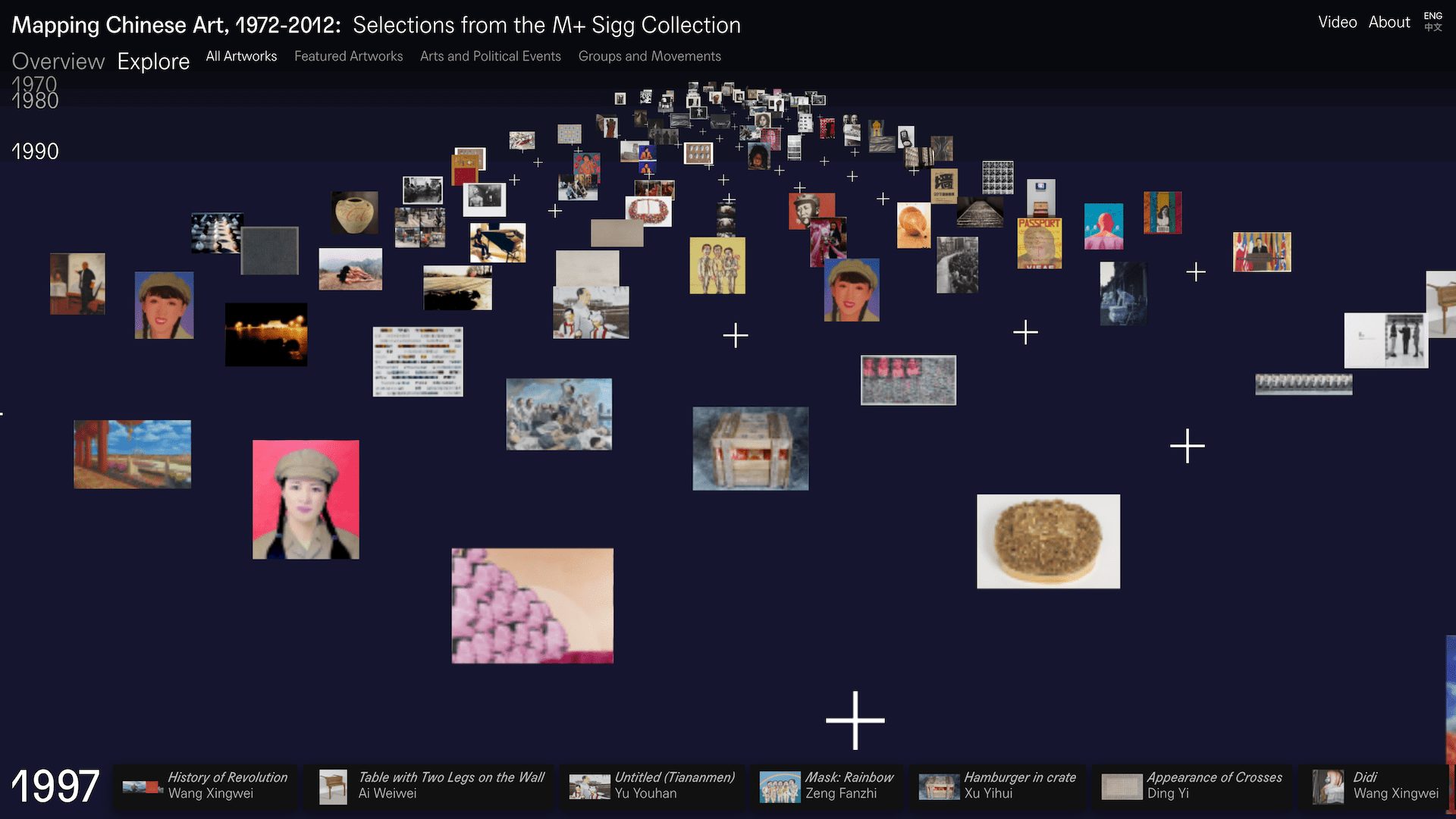1456x819 pixels.
Task: Click the plus marker left of the flags podium image
Action: point(1196,271)
